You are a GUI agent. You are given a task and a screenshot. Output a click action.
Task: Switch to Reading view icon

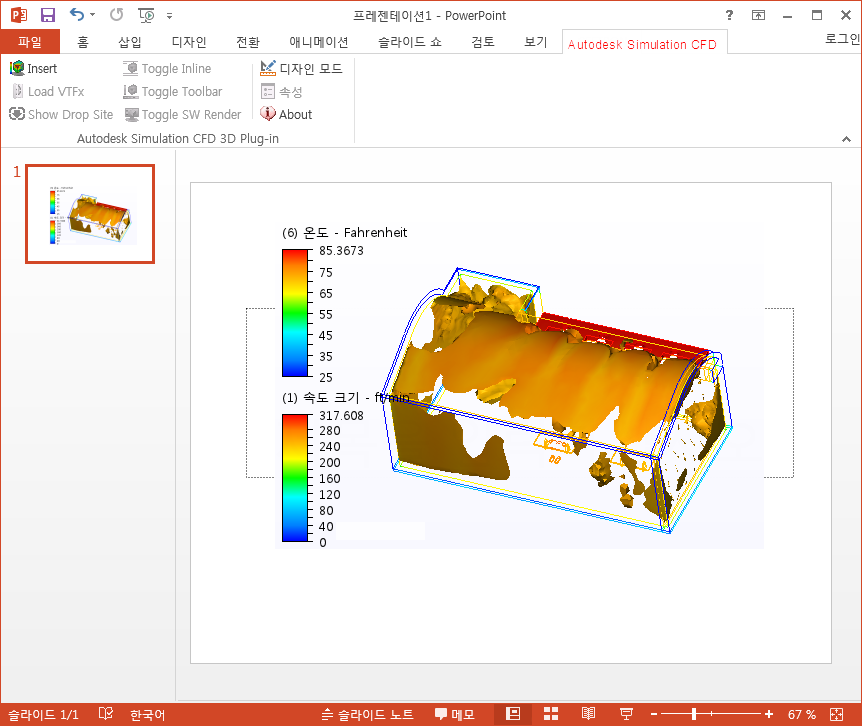(588, 714)
